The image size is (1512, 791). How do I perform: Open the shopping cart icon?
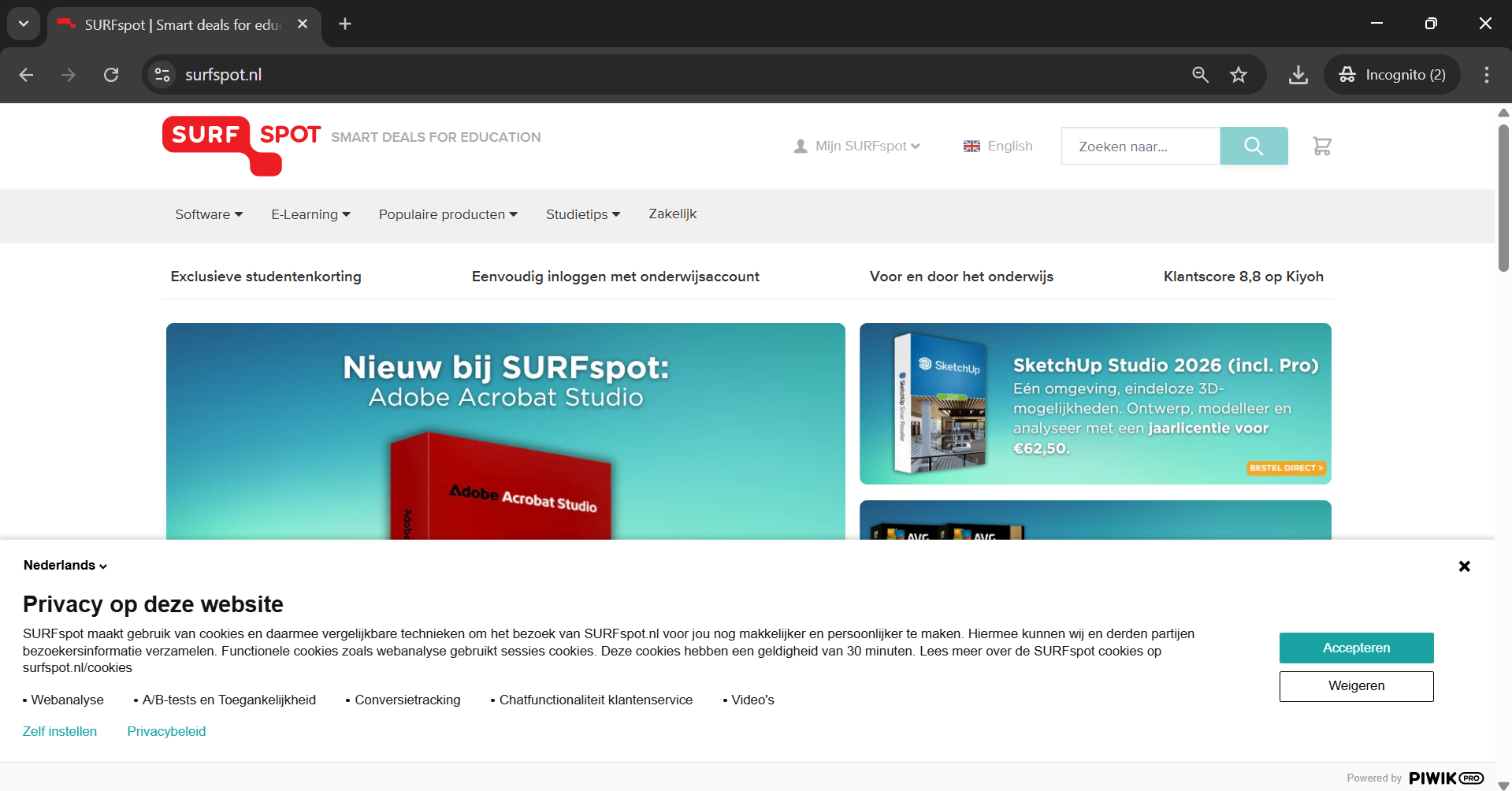1321,146
